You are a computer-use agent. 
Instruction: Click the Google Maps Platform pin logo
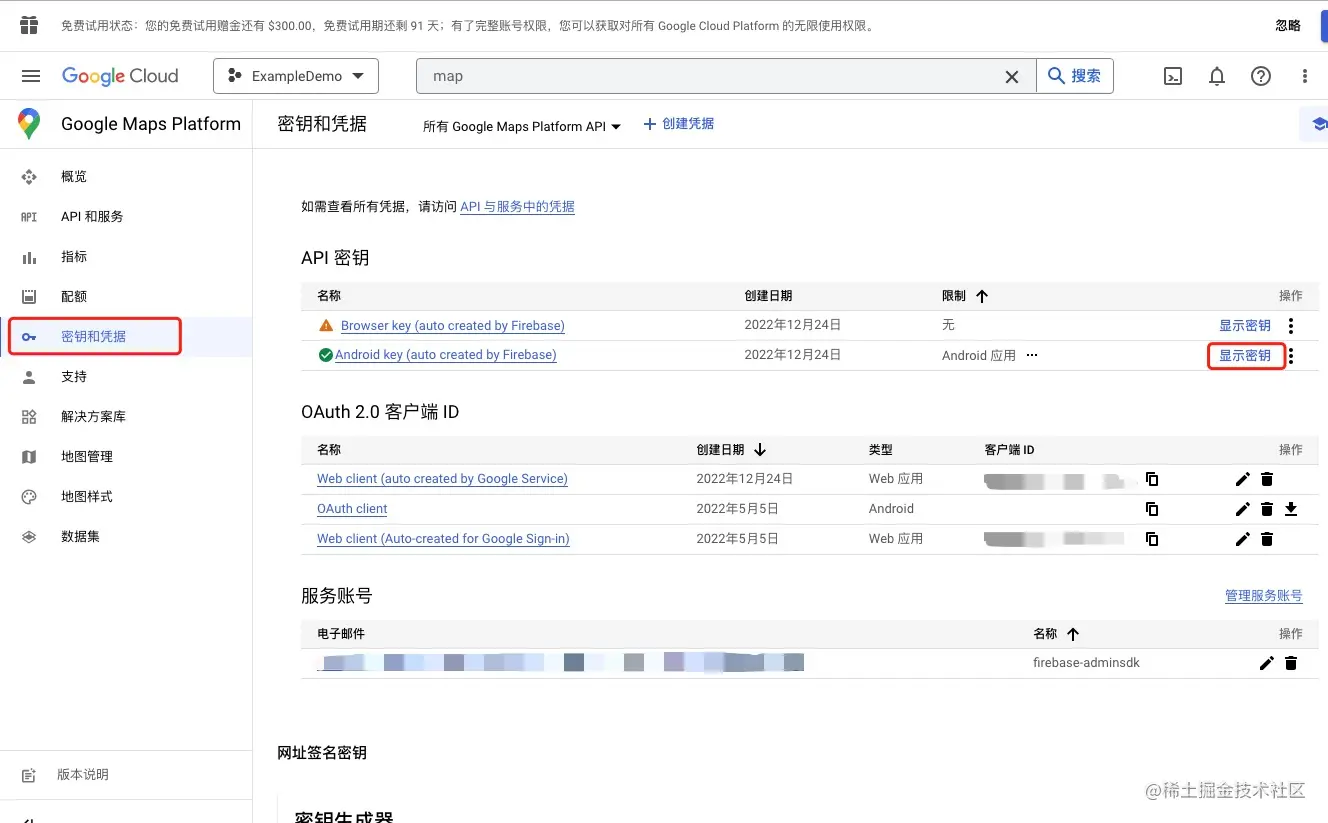pyautogui.click(x=29, y=124)
